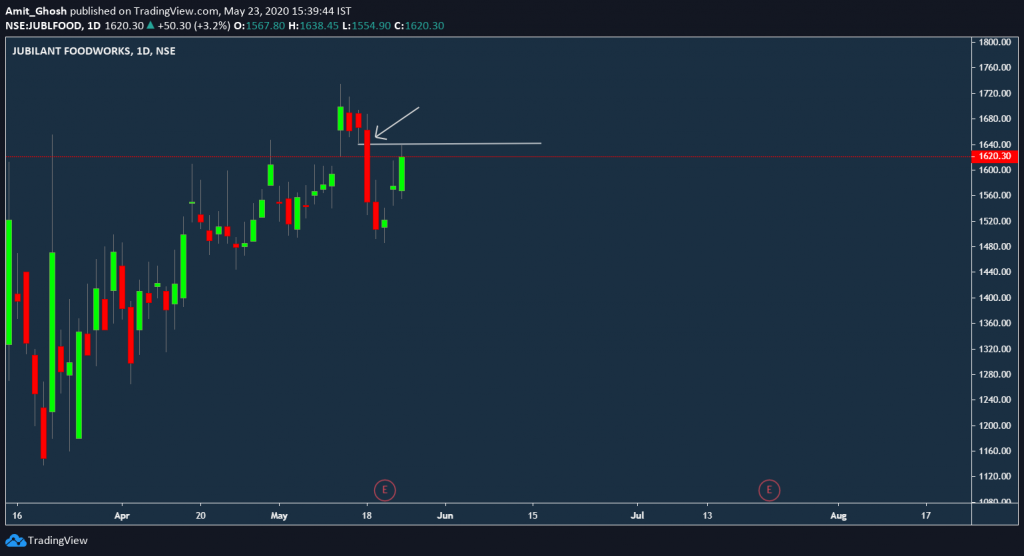Select the red 1620.30 current price label
Screen dimensions: 1024x556
[x=994, y=156]
